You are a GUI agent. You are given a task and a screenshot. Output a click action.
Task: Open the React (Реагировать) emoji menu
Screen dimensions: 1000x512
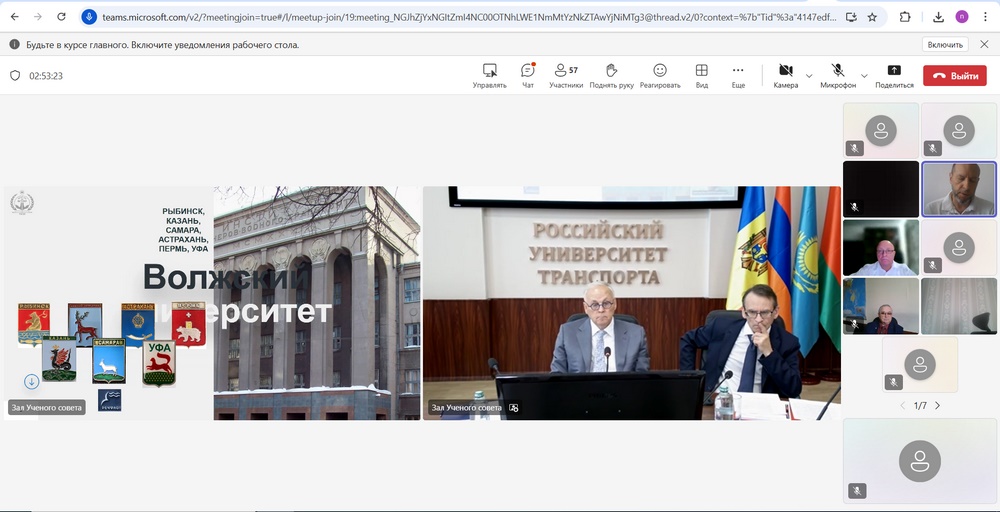click(x=660, y=75)
